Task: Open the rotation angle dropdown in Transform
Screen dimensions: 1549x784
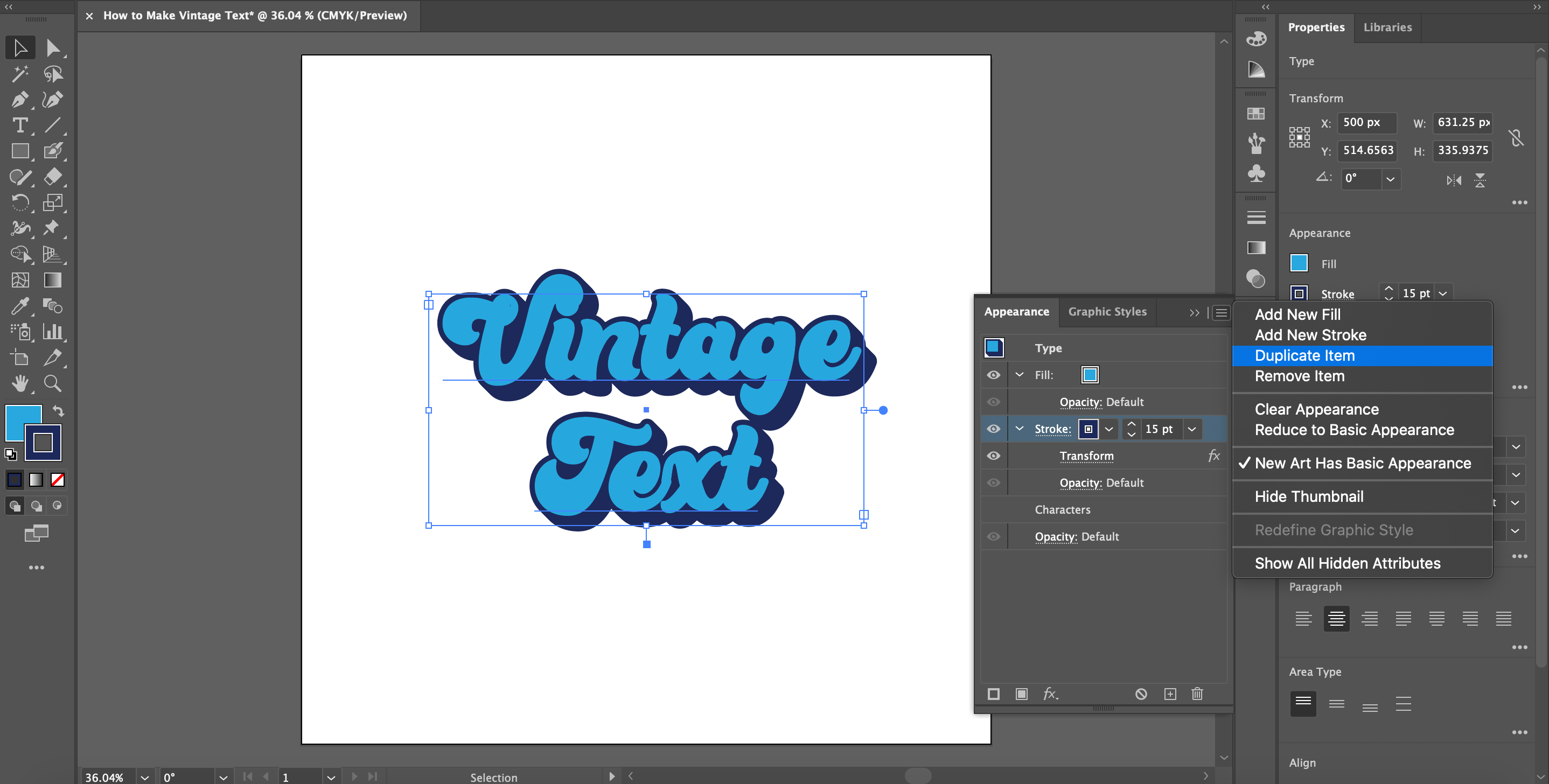Action: pos(1390,179)
